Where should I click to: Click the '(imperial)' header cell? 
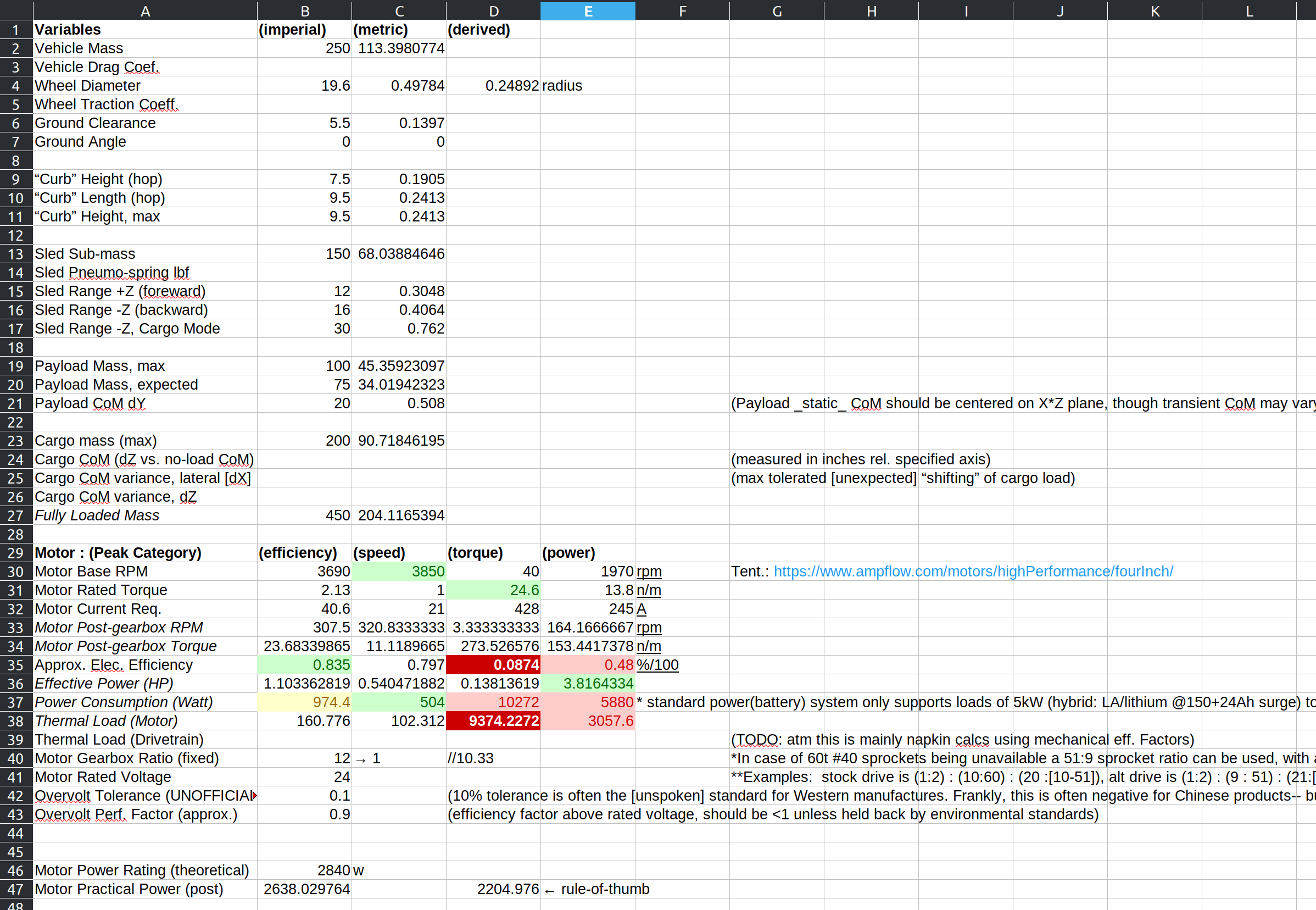tap(304, 30)
